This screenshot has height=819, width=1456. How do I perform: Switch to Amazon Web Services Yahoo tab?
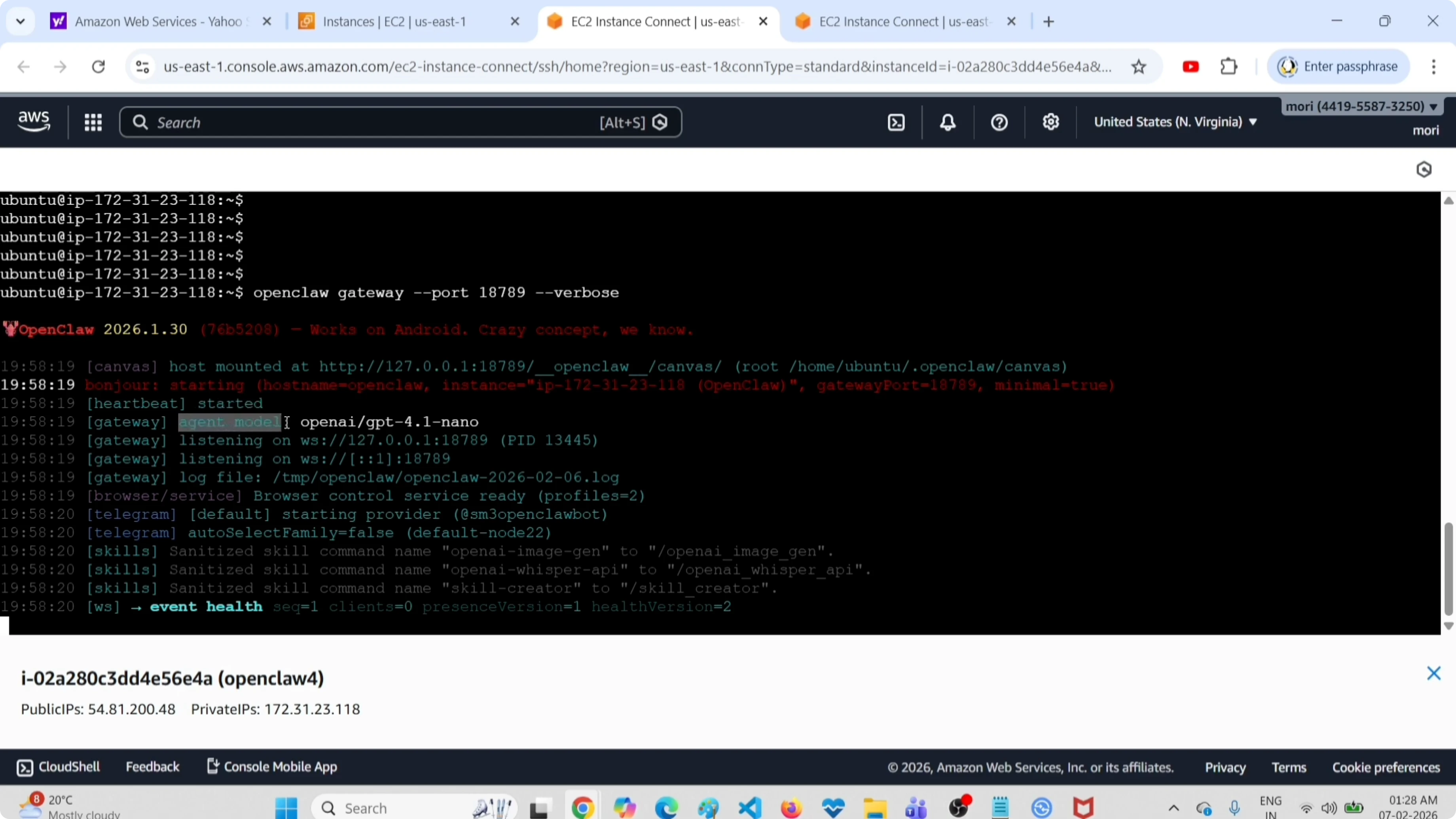click(158, 21)
